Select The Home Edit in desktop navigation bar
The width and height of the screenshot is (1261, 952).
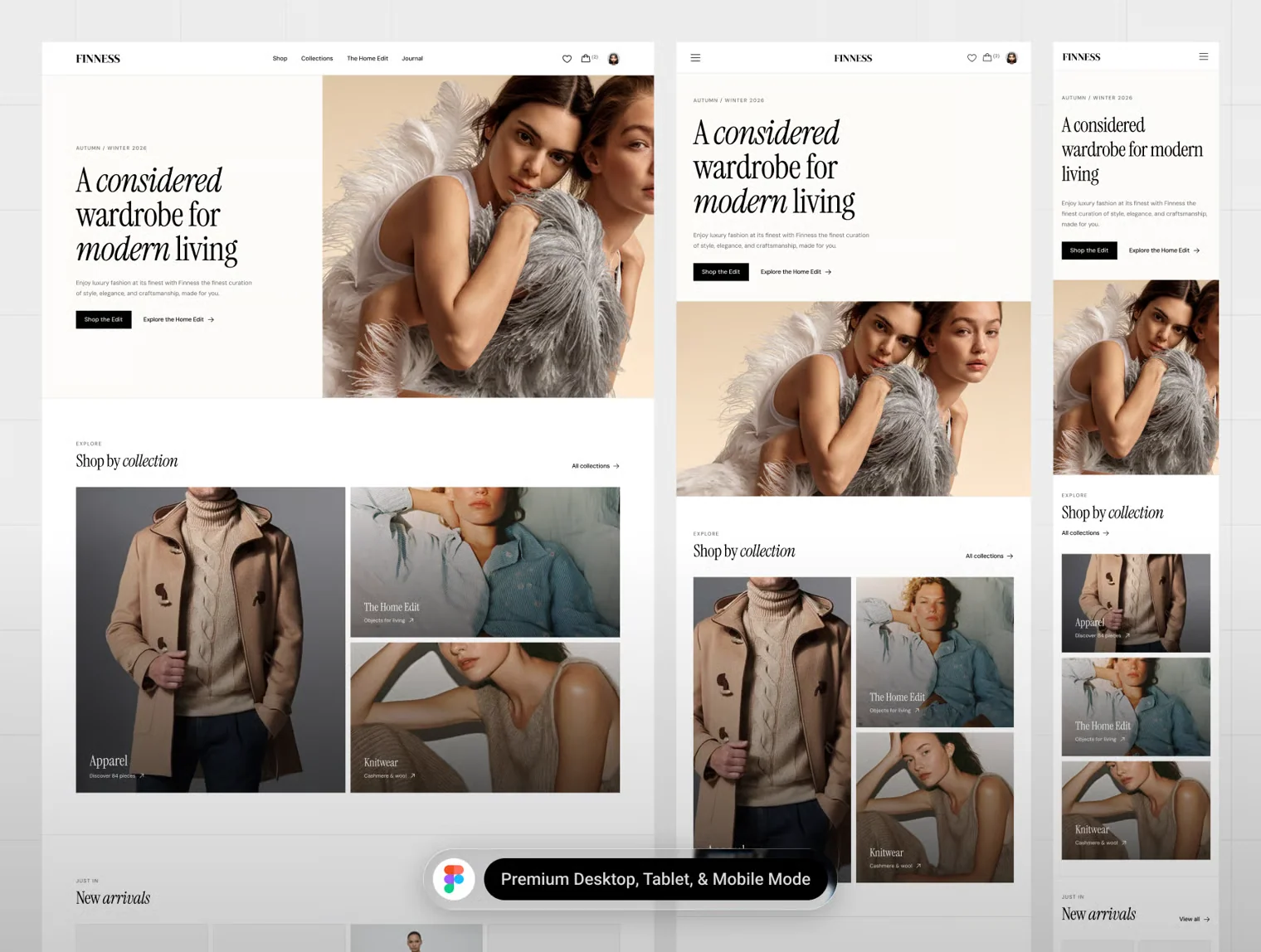(x=368, y=59)
